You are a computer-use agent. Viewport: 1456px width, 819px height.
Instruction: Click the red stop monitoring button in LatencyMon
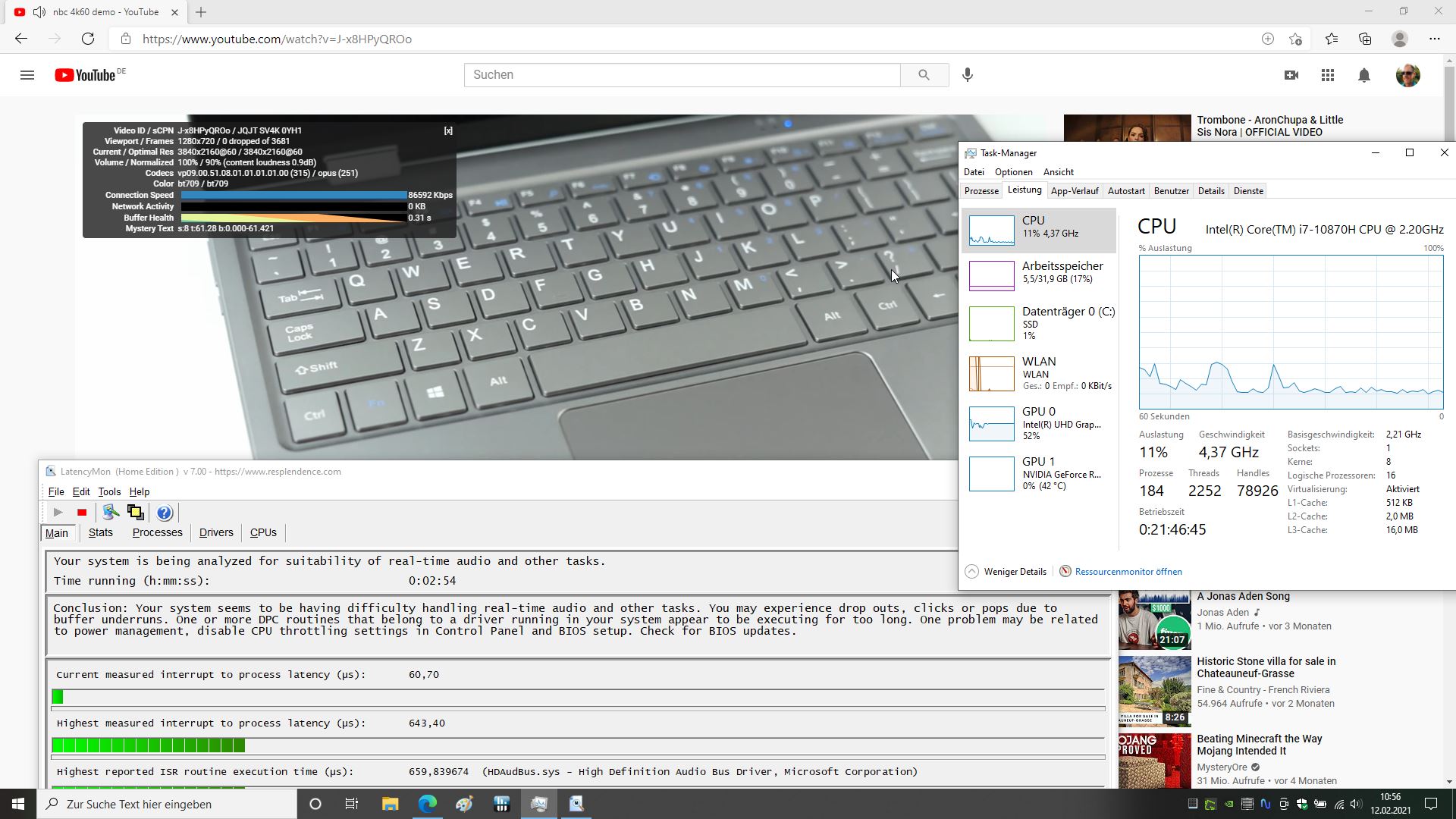[82, 513]
